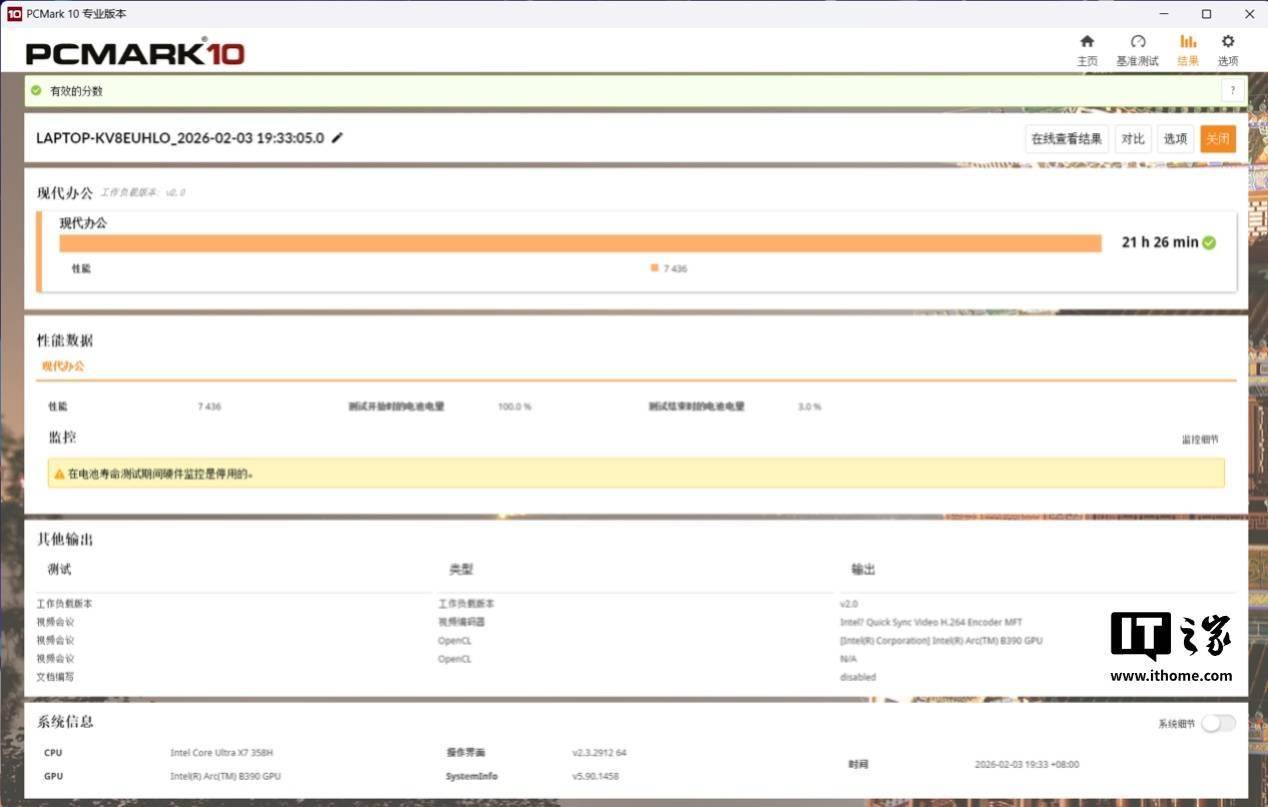The height and width of the screenshot is (807, 1268).
Task: Select the 结果 results chart icon
Action: tap(1187, 42)
